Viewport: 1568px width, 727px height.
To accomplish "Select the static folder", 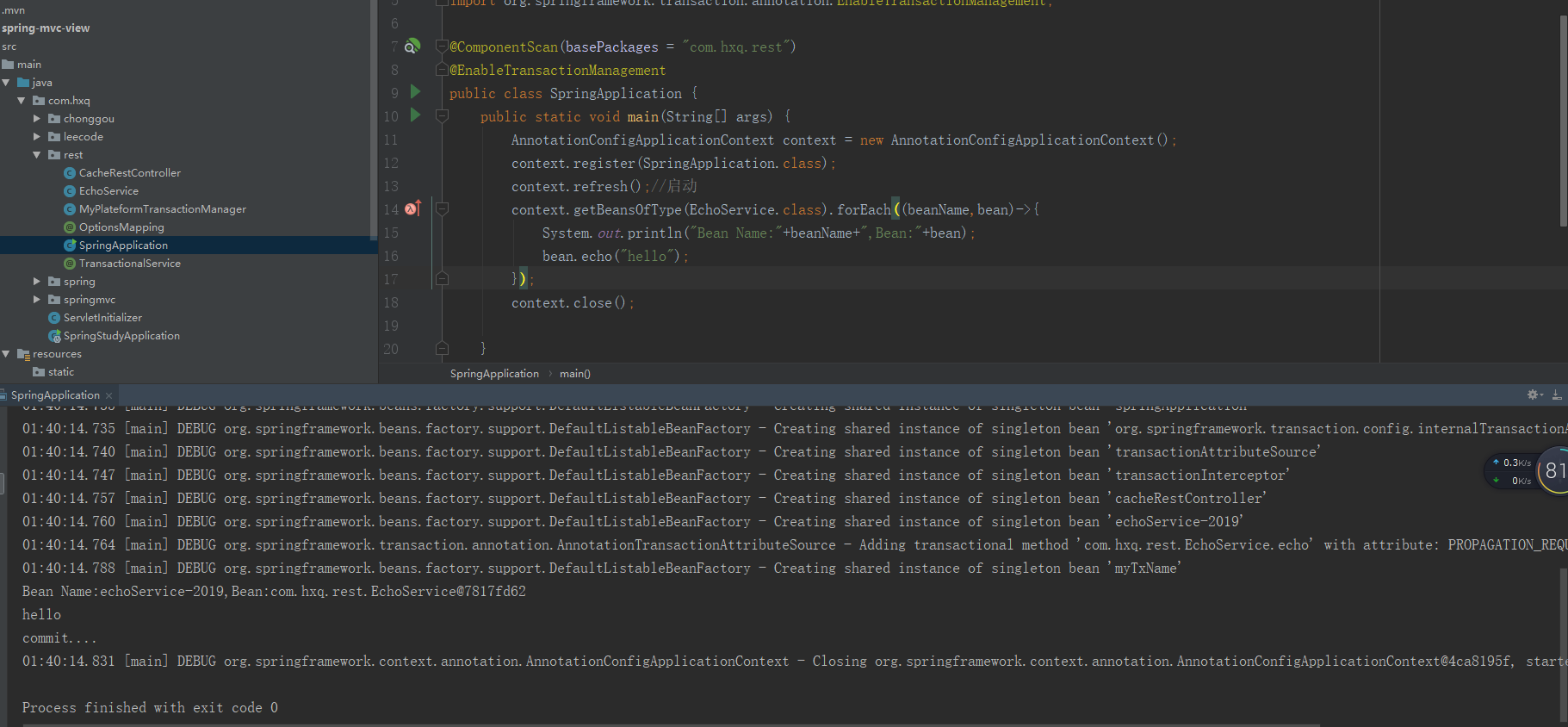I will (x=61, y=372).
